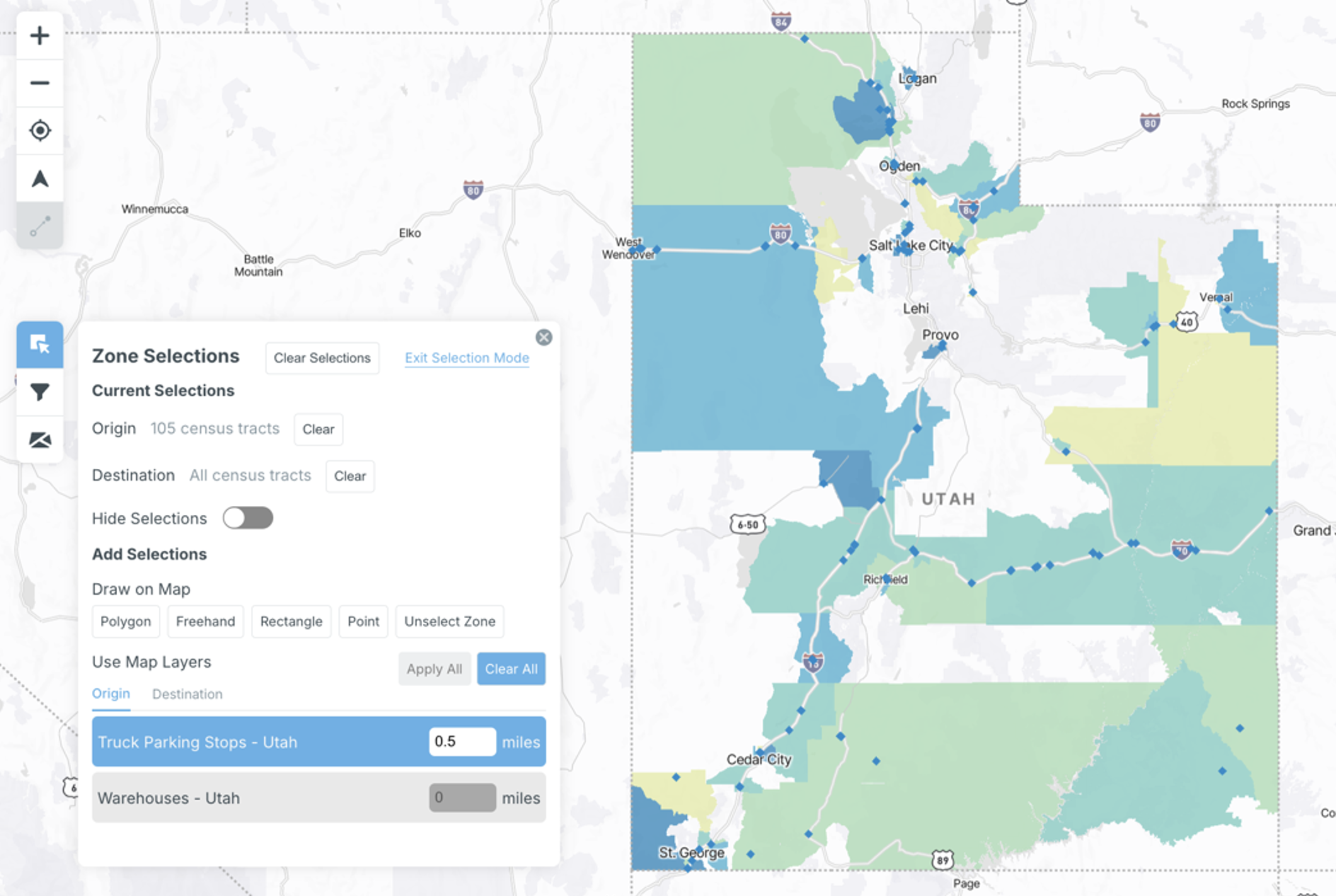Open the filter funnel tool

pyautogui.click(x=40, y=392)
